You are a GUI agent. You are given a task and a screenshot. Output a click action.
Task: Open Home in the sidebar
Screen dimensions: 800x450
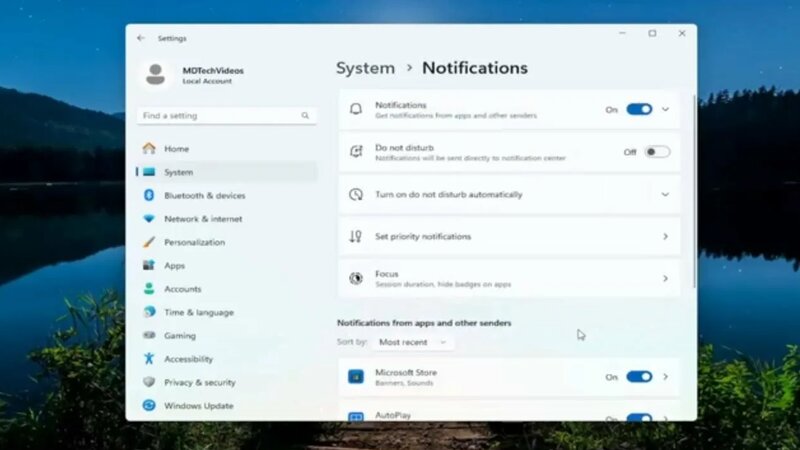coord(227,148)
